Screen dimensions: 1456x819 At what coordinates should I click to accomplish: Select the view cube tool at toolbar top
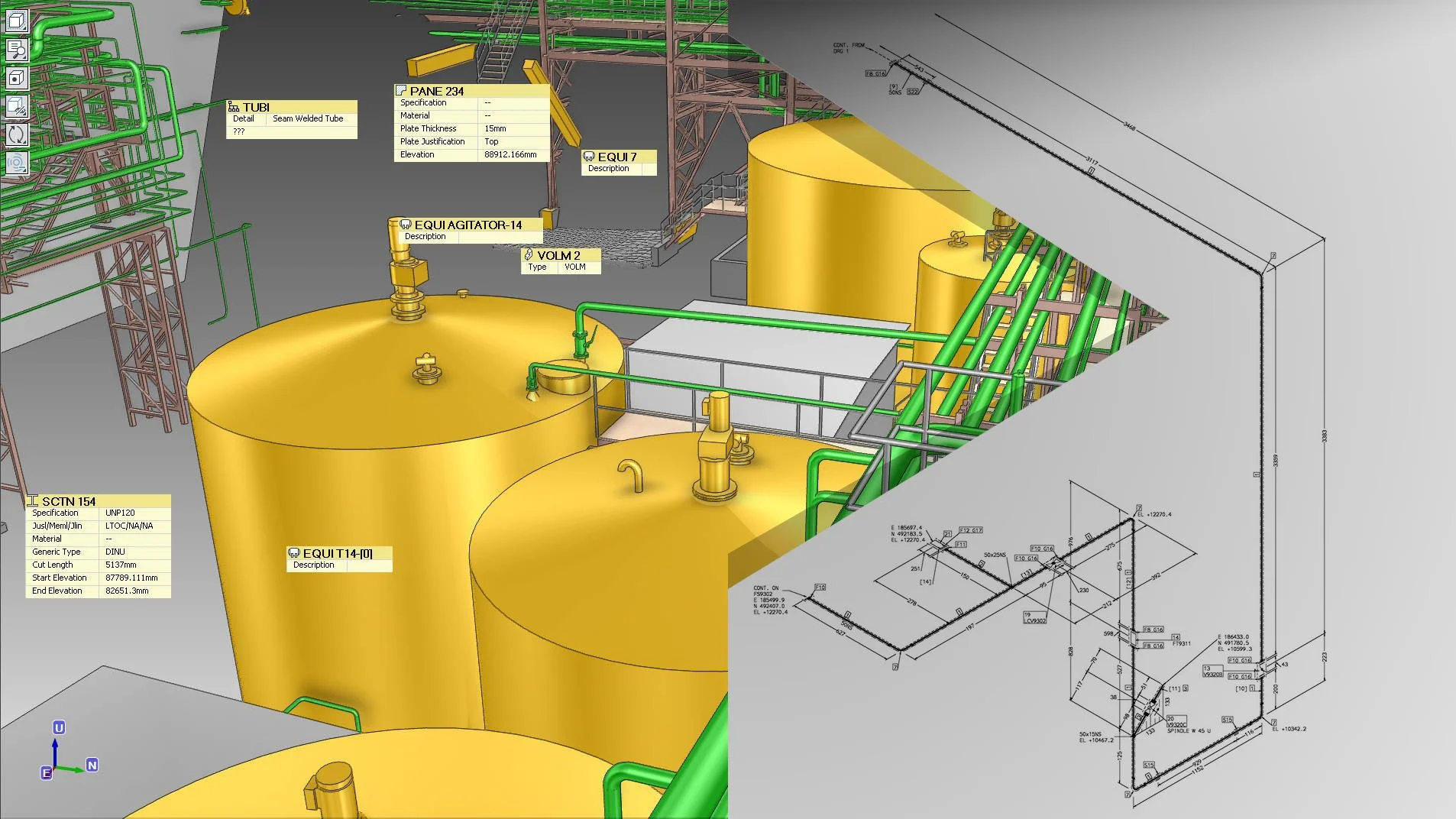pos(15,20)
